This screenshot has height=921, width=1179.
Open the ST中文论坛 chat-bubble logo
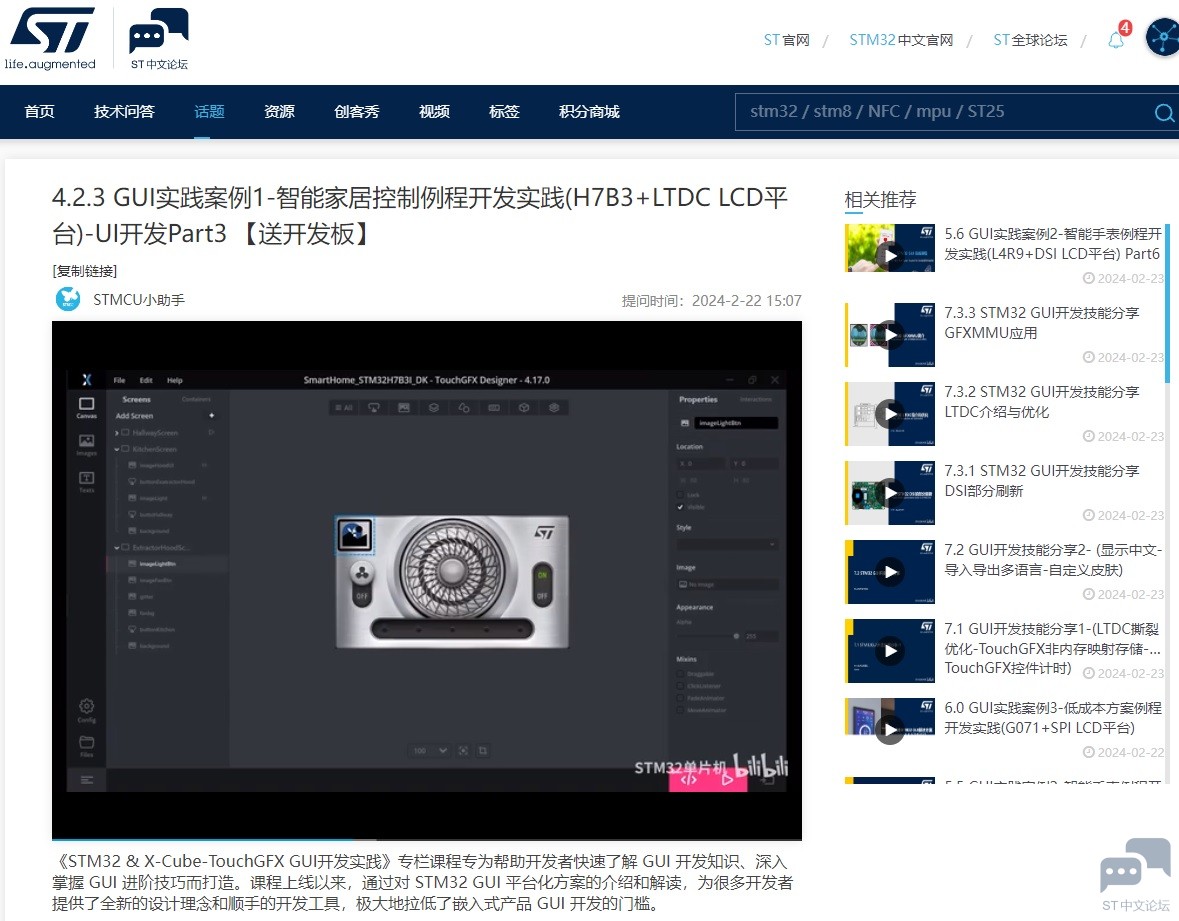pyautogui.click(x=159, y=38)
